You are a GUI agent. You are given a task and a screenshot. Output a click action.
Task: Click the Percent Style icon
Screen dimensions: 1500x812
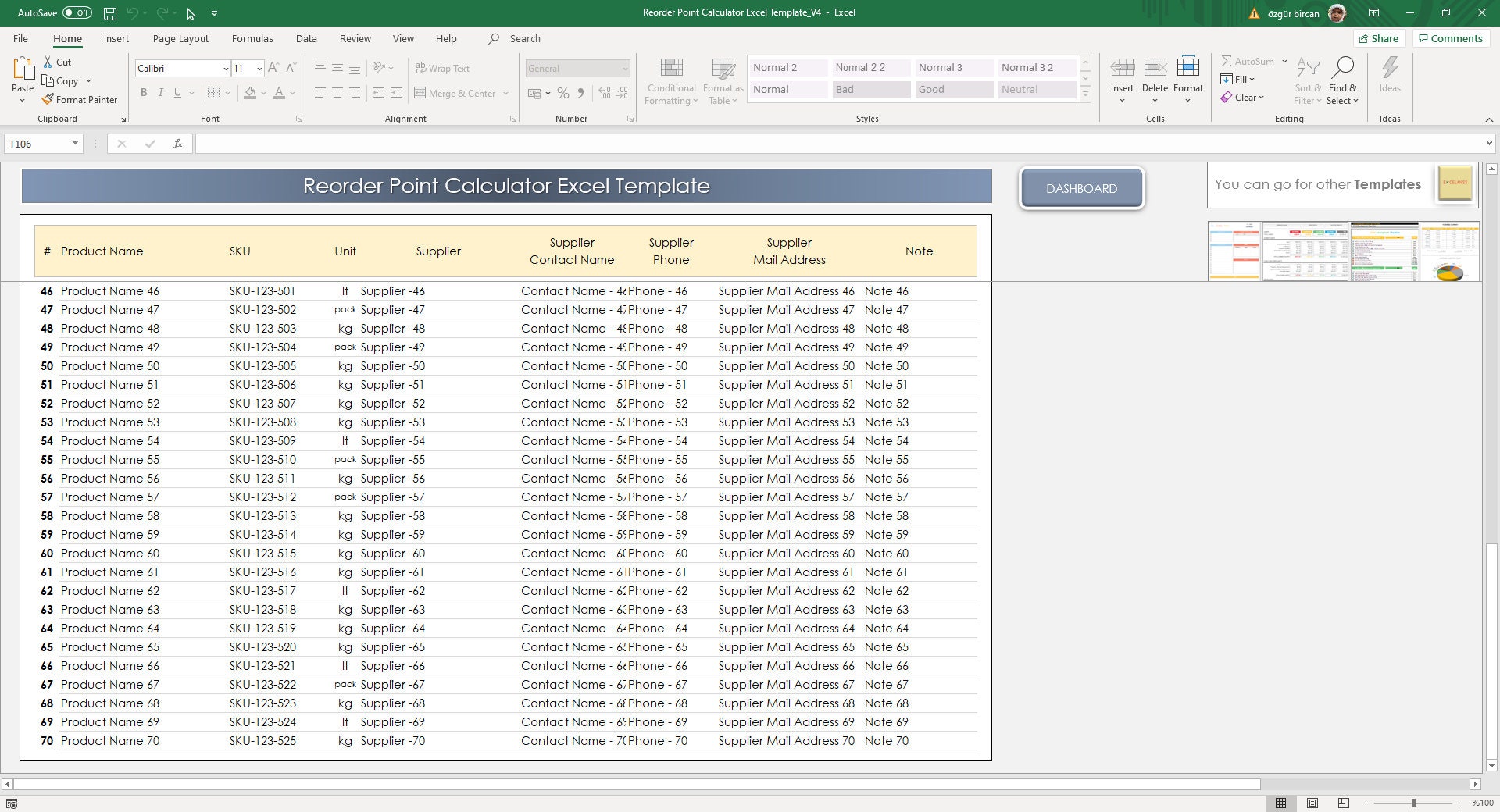(562, 93)
